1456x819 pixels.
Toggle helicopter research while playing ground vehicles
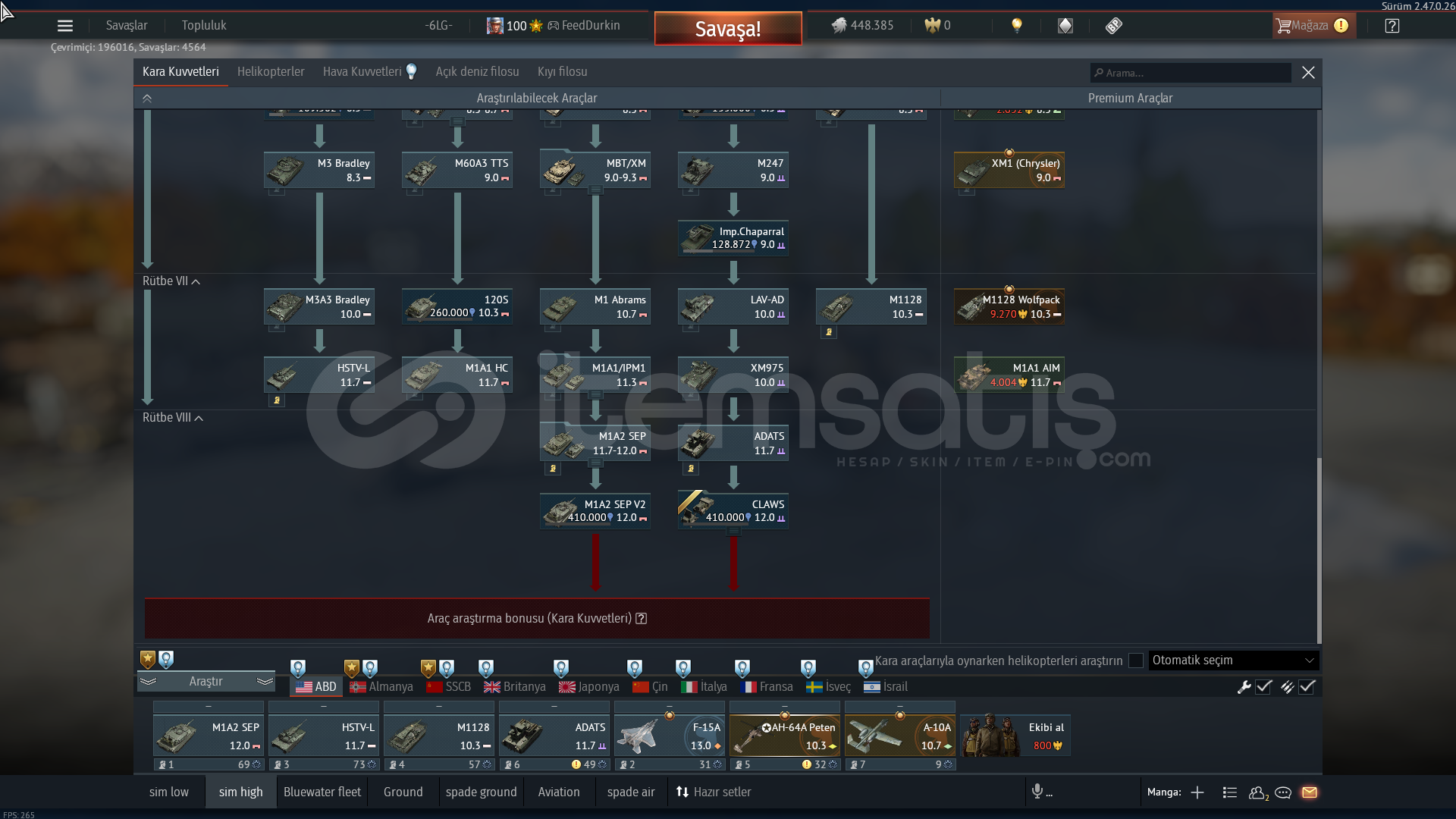(1136, 661)
